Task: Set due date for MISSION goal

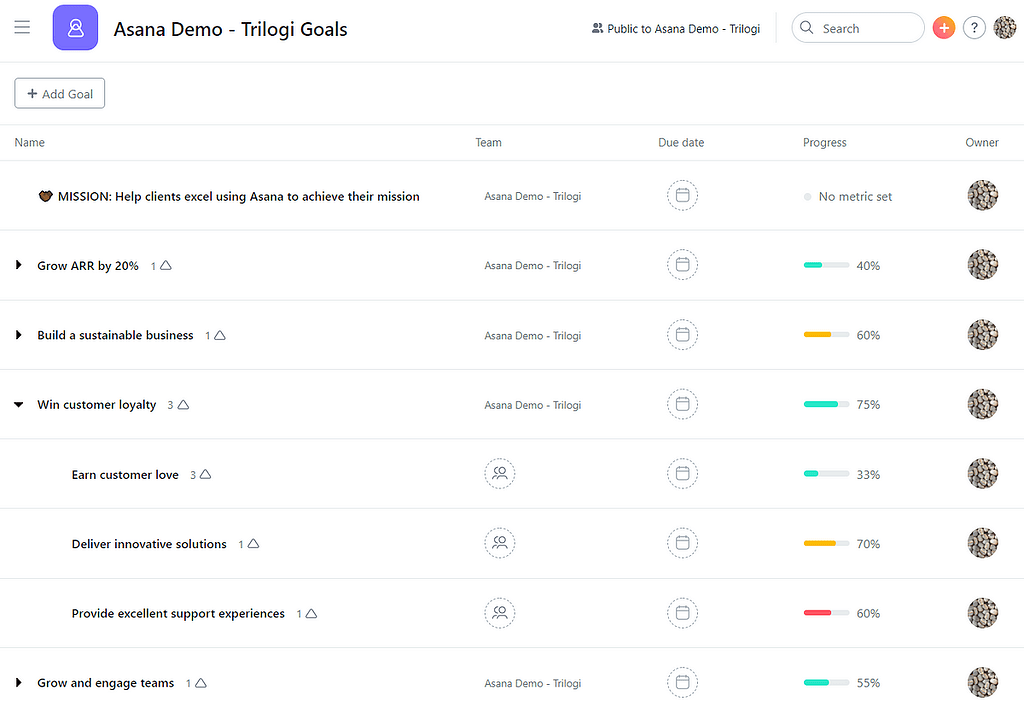Action: pyautogui.click(x=682, y=195)
